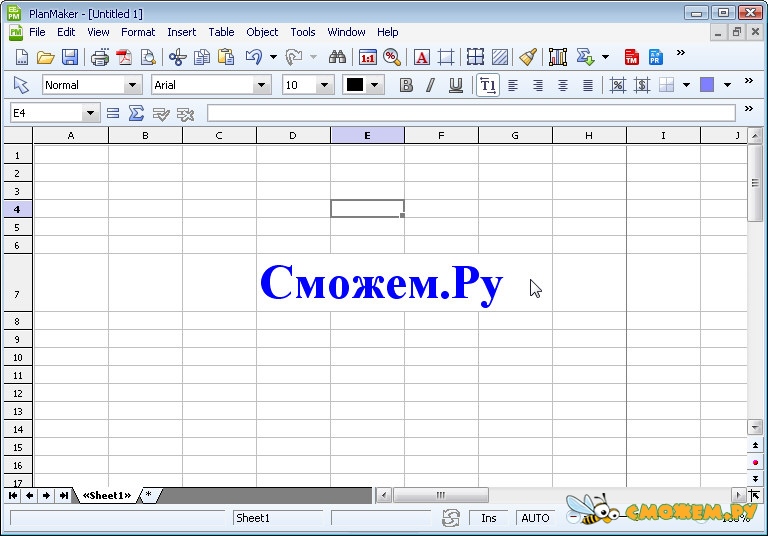Image resolution: width=768 pixels, height=536 pixels.
Task: Set actual size with the 1:1 zoom icon
Action: pos(367,57)
